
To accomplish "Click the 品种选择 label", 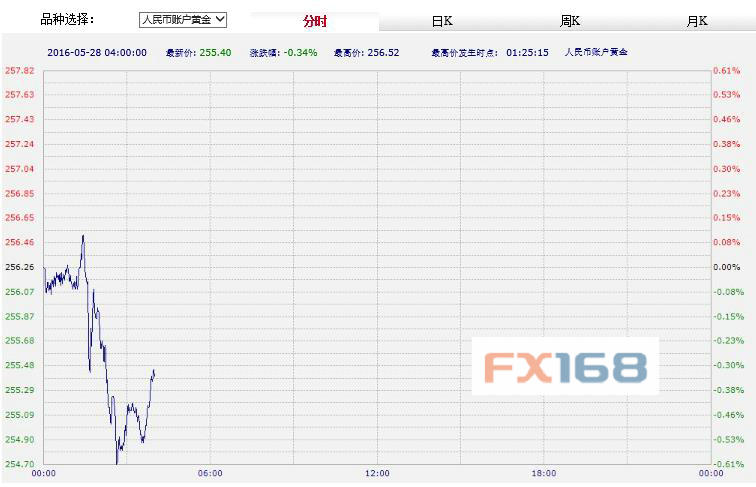I will (67, 19).
